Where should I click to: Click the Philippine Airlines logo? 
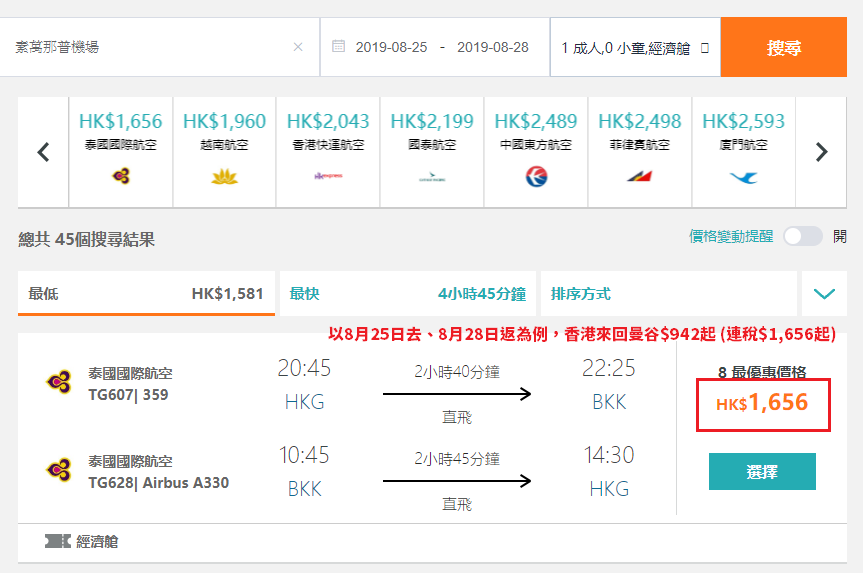(x=640, y=177)
